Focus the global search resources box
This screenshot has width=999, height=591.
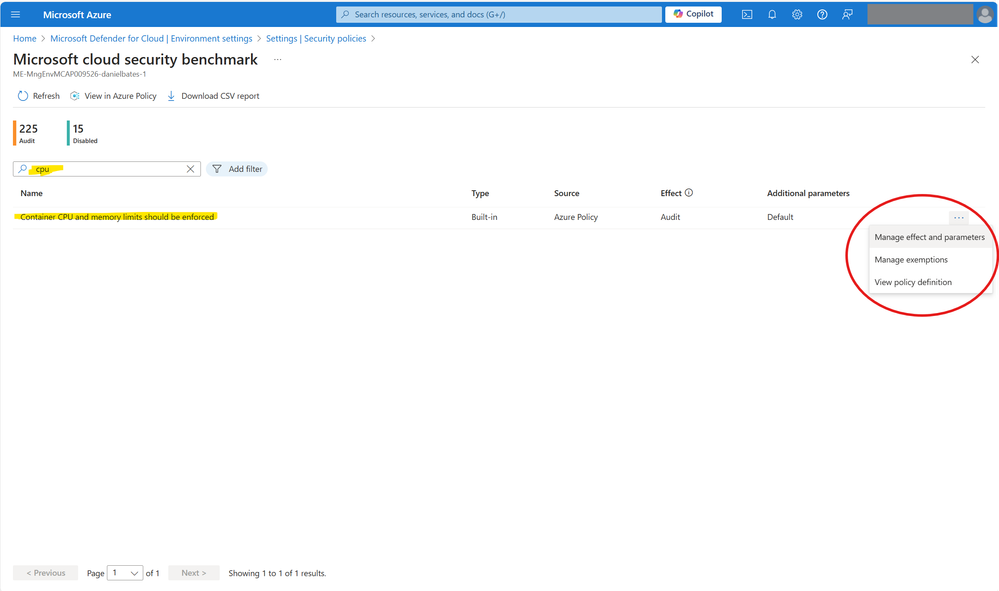tap(499, 14)
